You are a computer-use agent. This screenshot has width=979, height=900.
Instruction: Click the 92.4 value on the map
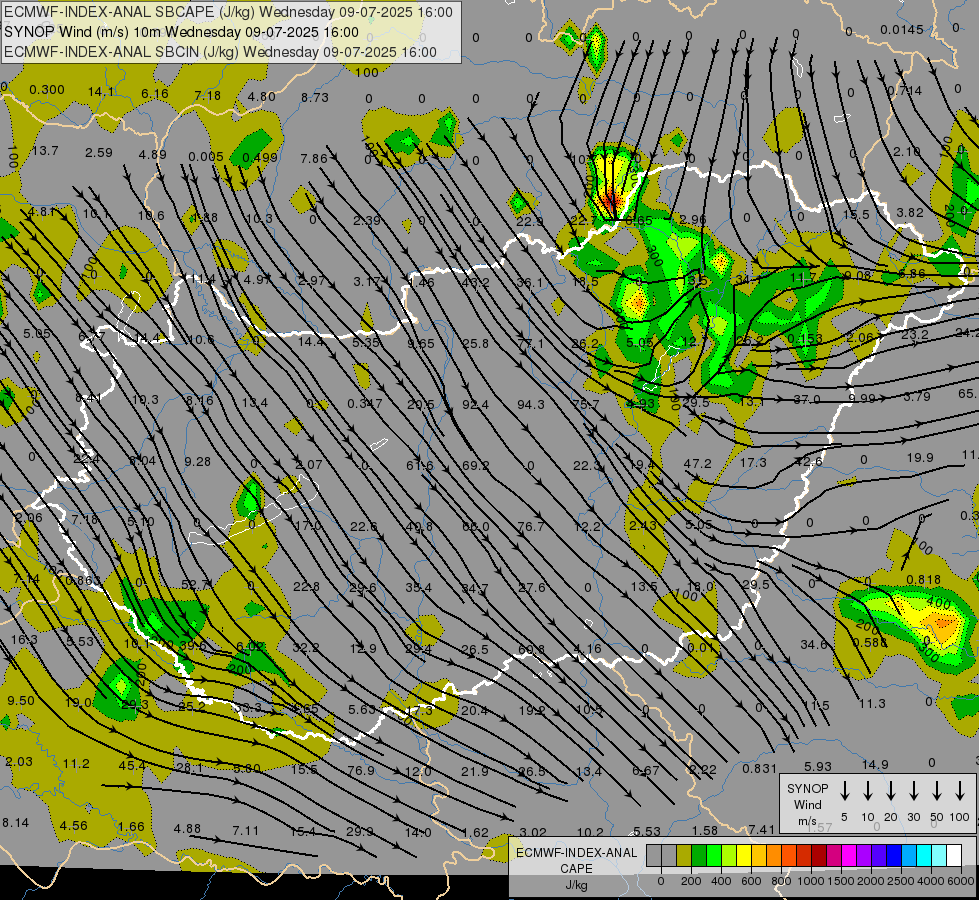(x=475, y=405)
